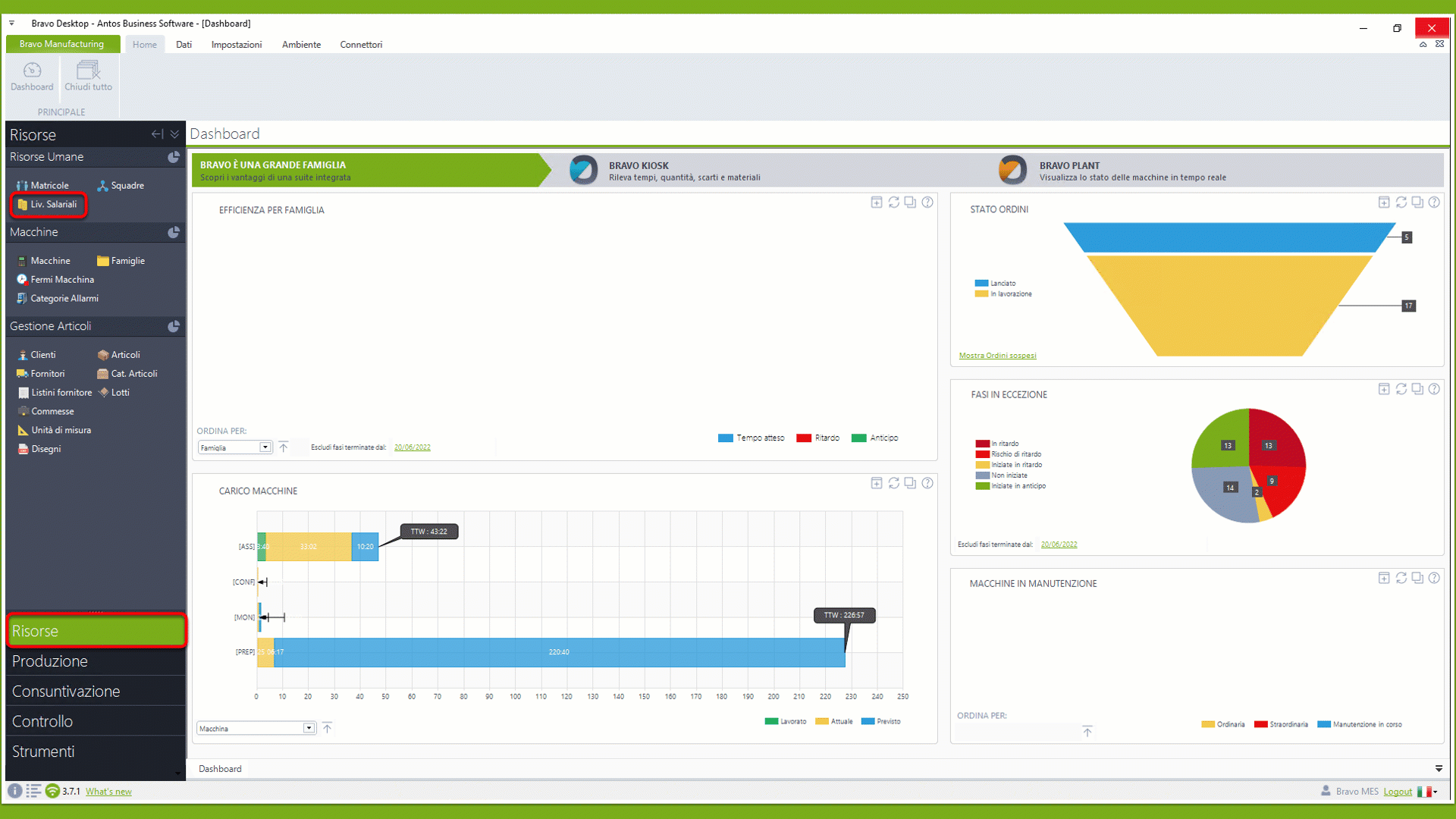This screenshot has height=819, width=1456.
Task: Click the green connection status icon
Action: tap(52, 791)
